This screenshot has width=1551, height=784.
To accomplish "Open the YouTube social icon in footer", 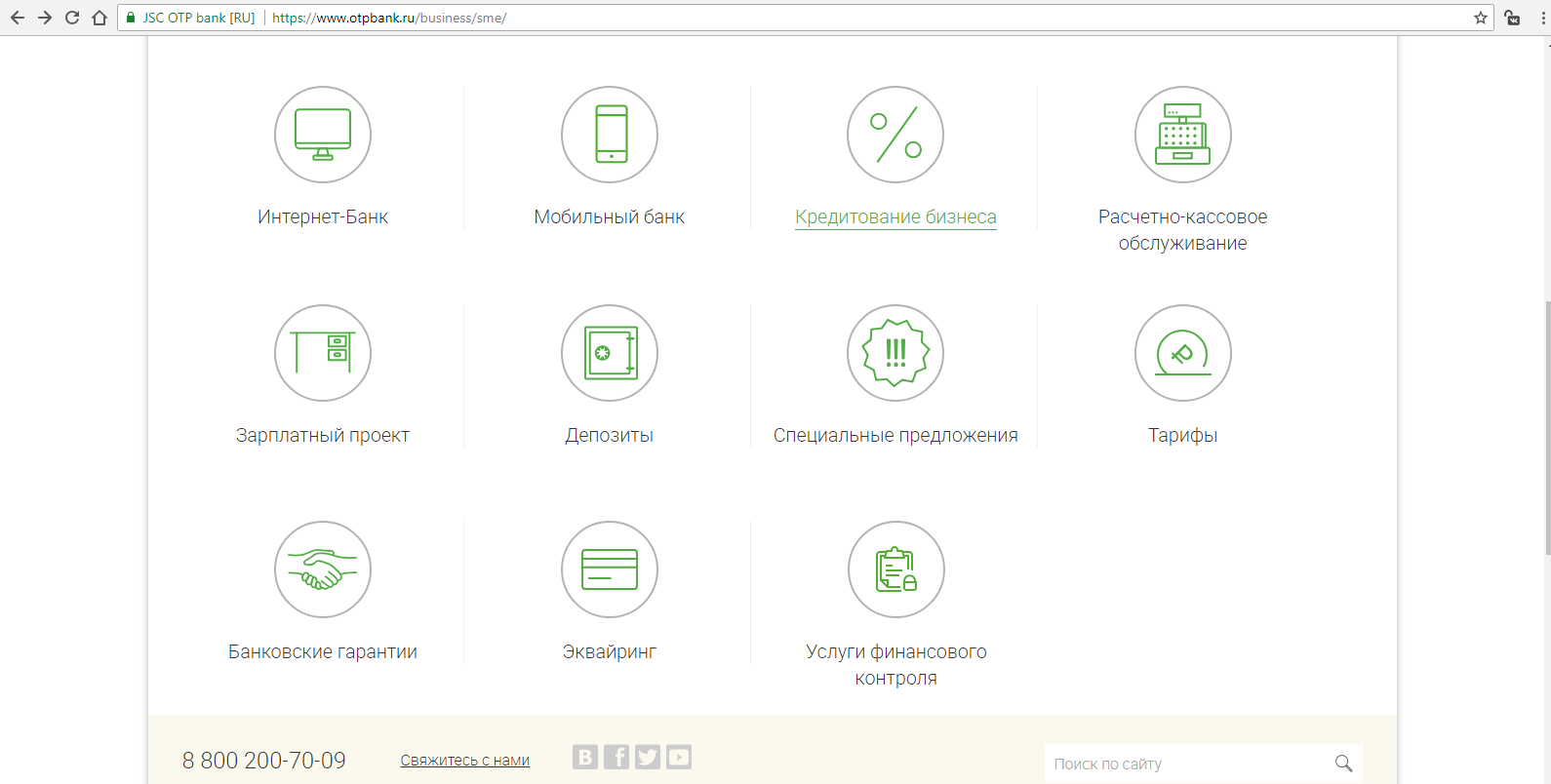I will [679, 757].
